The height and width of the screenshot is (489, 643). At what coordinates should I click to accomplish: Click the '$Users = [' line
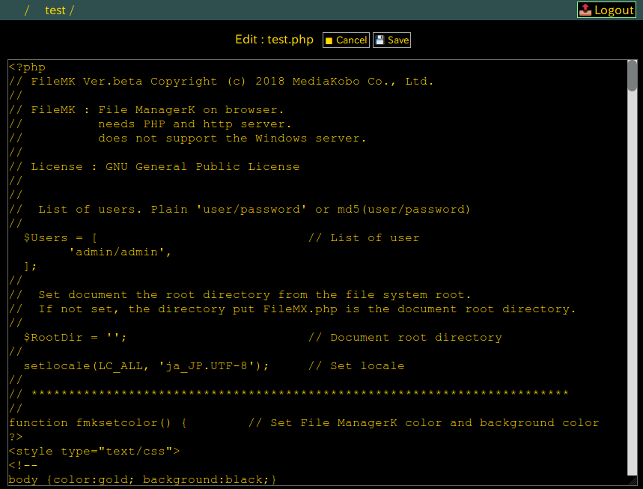point(60,238)
